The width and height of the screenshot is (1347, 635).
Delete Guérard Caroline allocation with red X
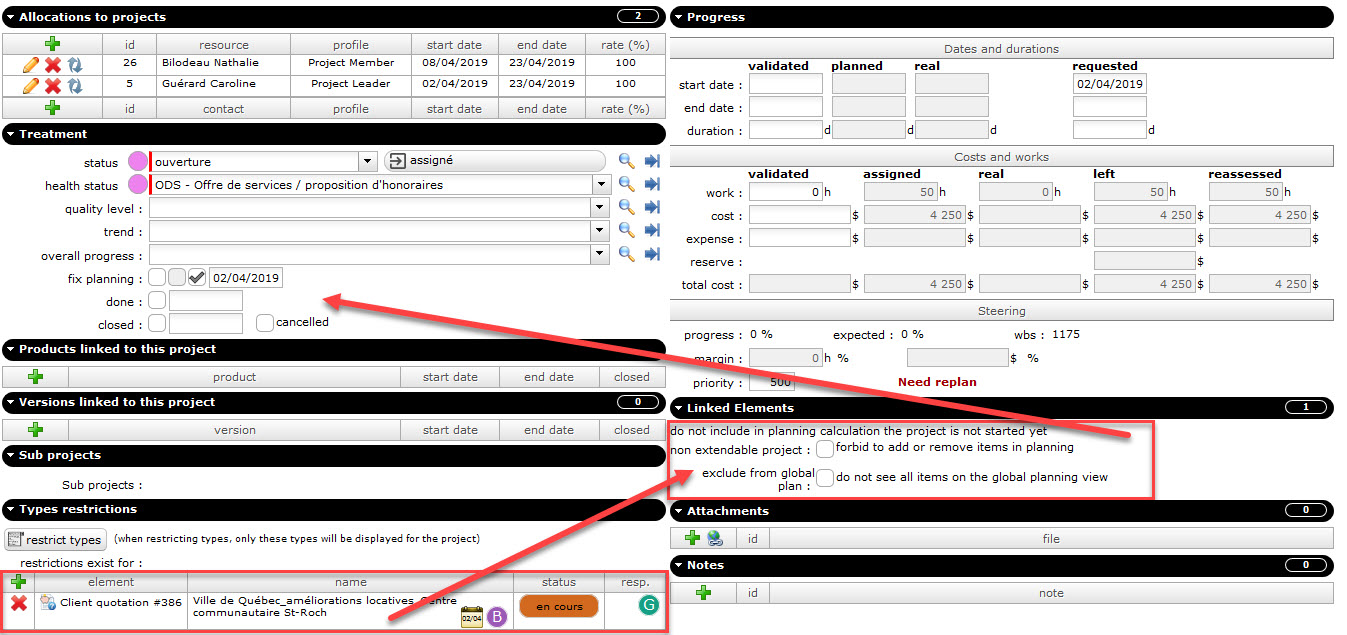[x=53, y=86]
